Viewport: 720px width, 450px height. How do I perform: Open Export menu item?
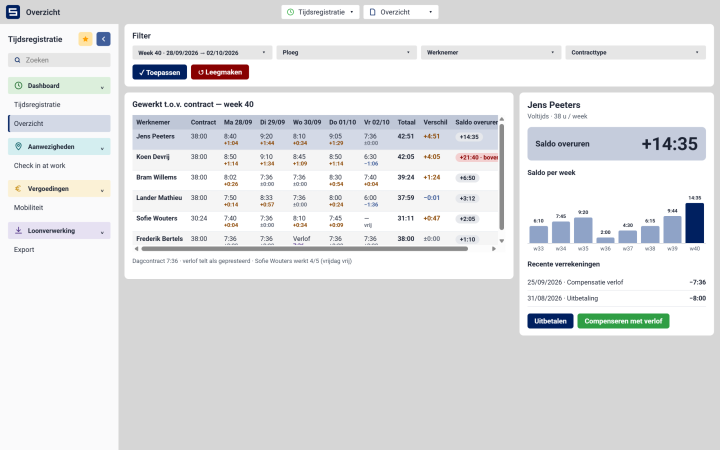(59, 249)
